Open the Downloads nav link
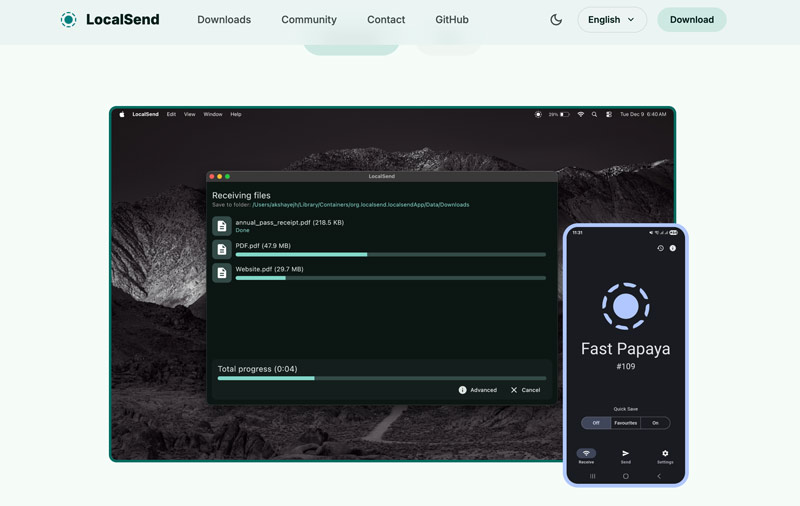Image resolution: width=800 pixels, height=506 pixels. click(x=224, y=20)
